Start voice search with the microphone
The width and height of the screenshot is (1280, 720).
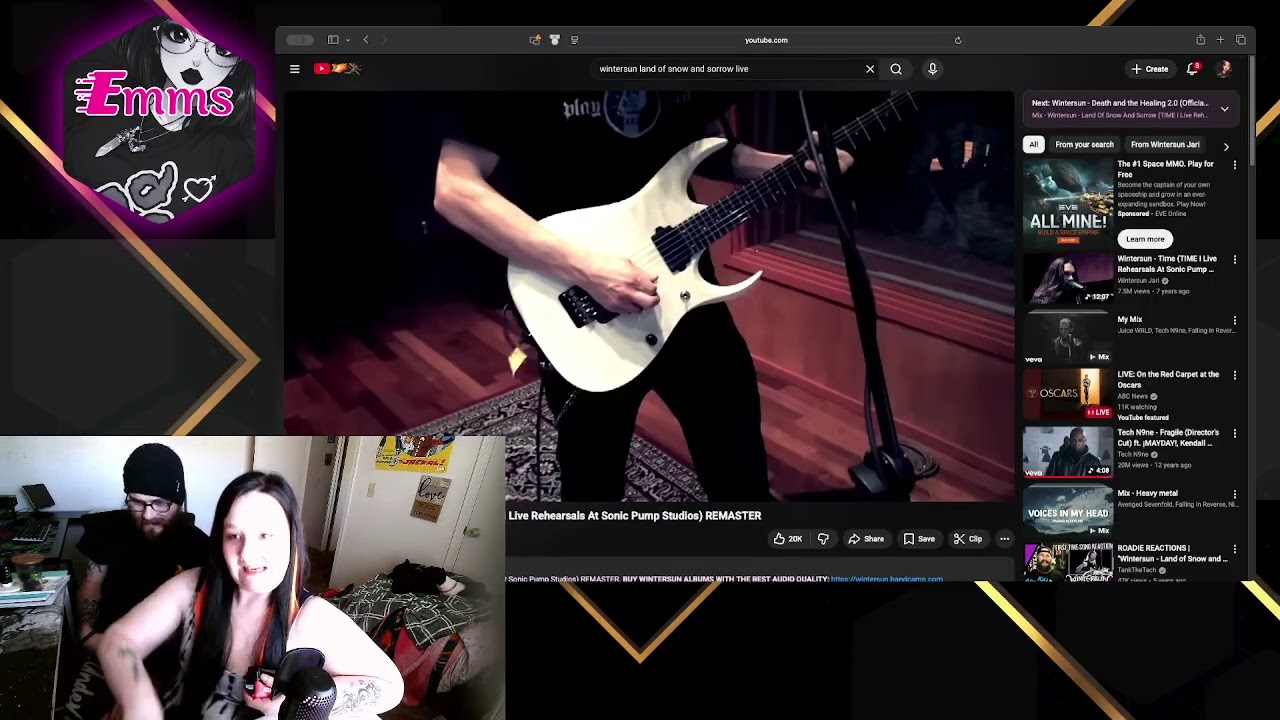click(x=932, y=69)
